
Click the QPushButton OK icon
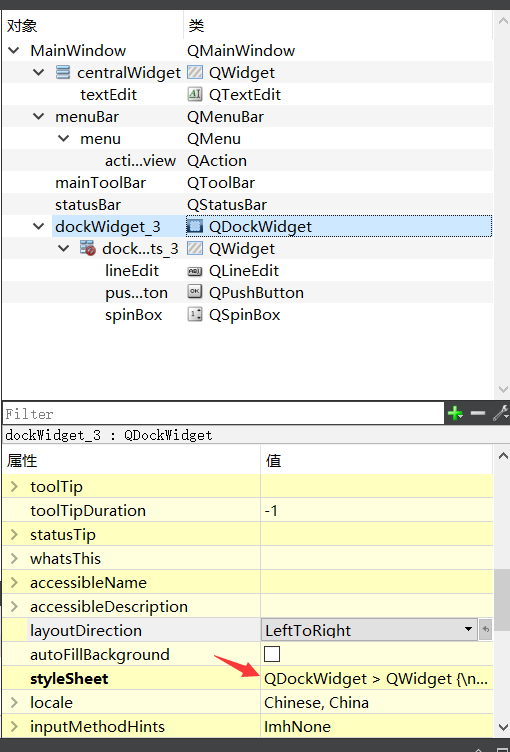pyautogui.click(x=194, y=292)
